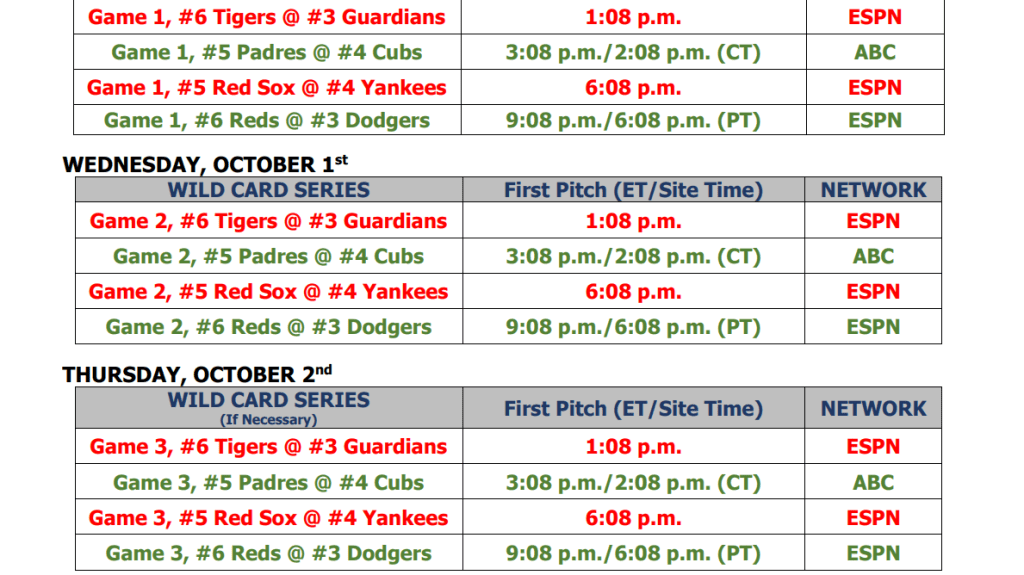Viewport: 1024px width, 575px height.
Task: Click the THURSDAY, OCTOBER 2nd heading
Action: click(x=197, y=374)
